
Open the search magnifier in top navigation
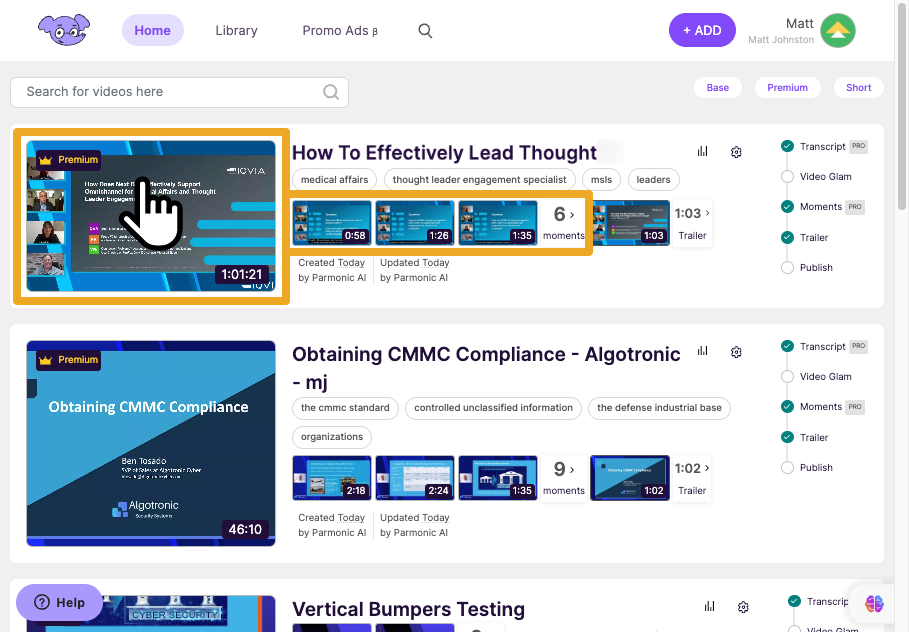[425, 31]
